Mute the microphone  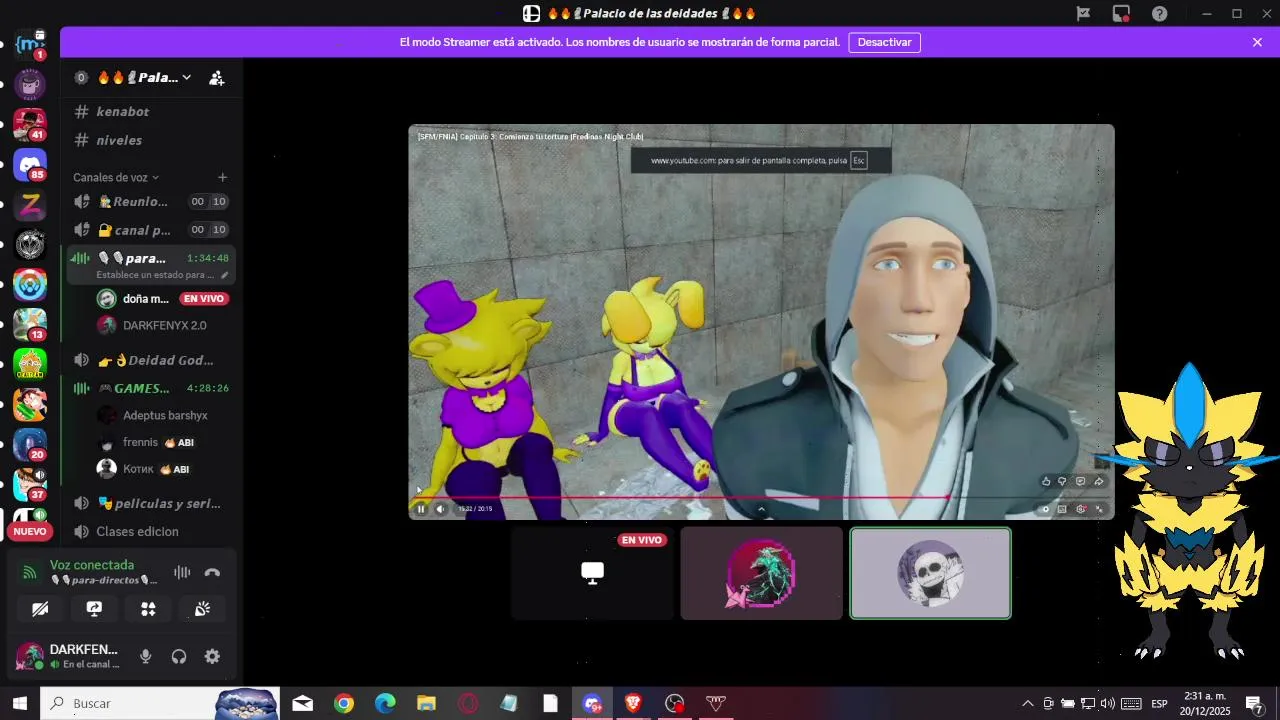[145, 657]
